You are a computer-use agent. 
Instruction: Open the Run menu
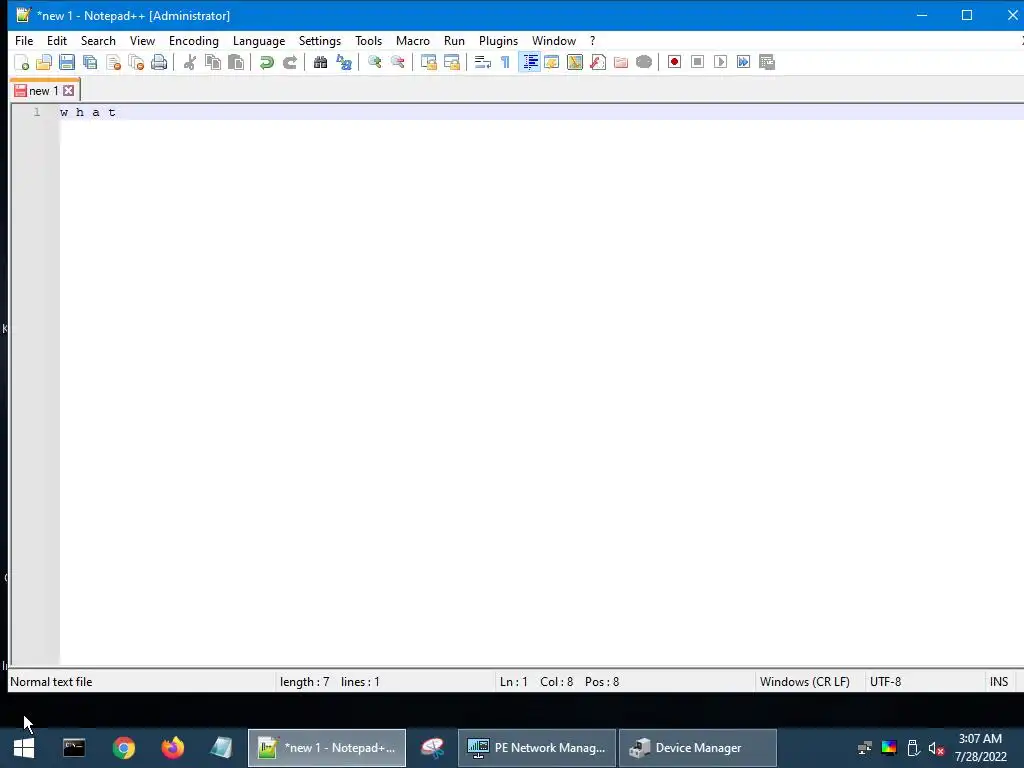click(x=455, y=40)
